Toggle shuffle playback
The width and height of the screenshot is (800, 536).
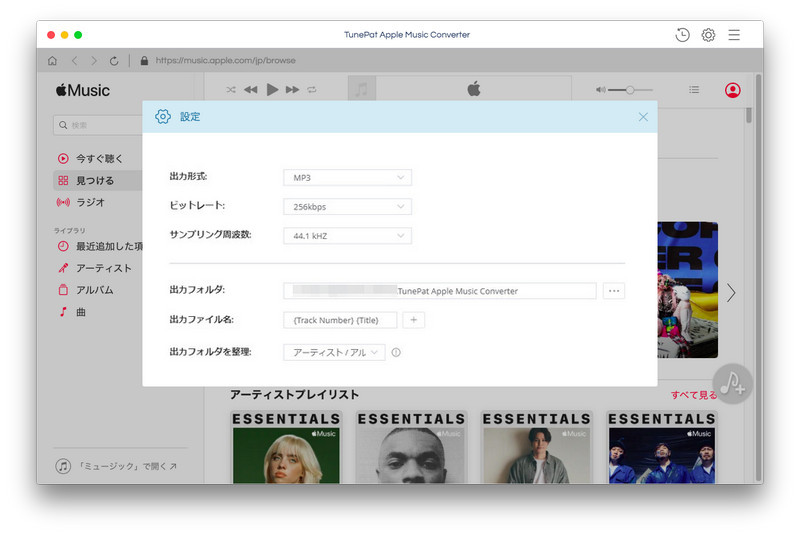(x=231, y=90)
